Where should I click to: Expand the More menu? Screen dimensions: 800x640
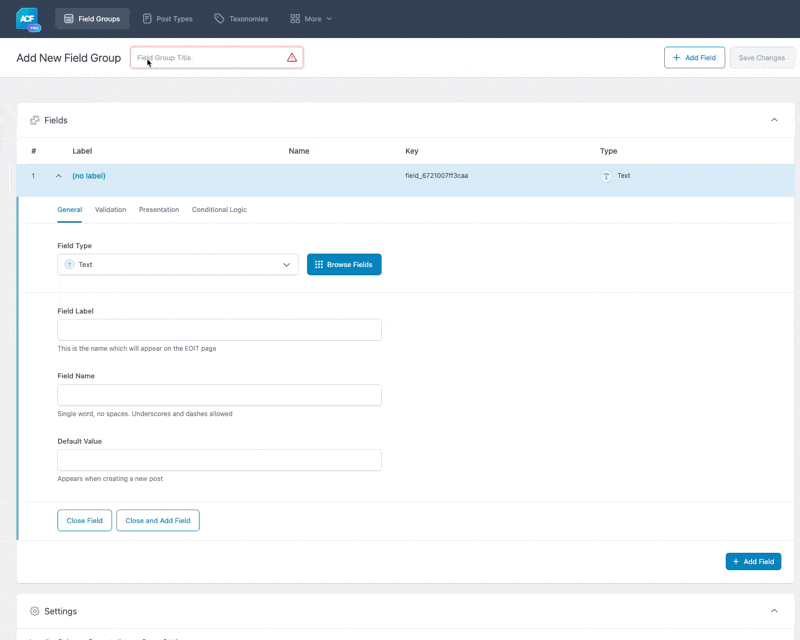(311, 18)
